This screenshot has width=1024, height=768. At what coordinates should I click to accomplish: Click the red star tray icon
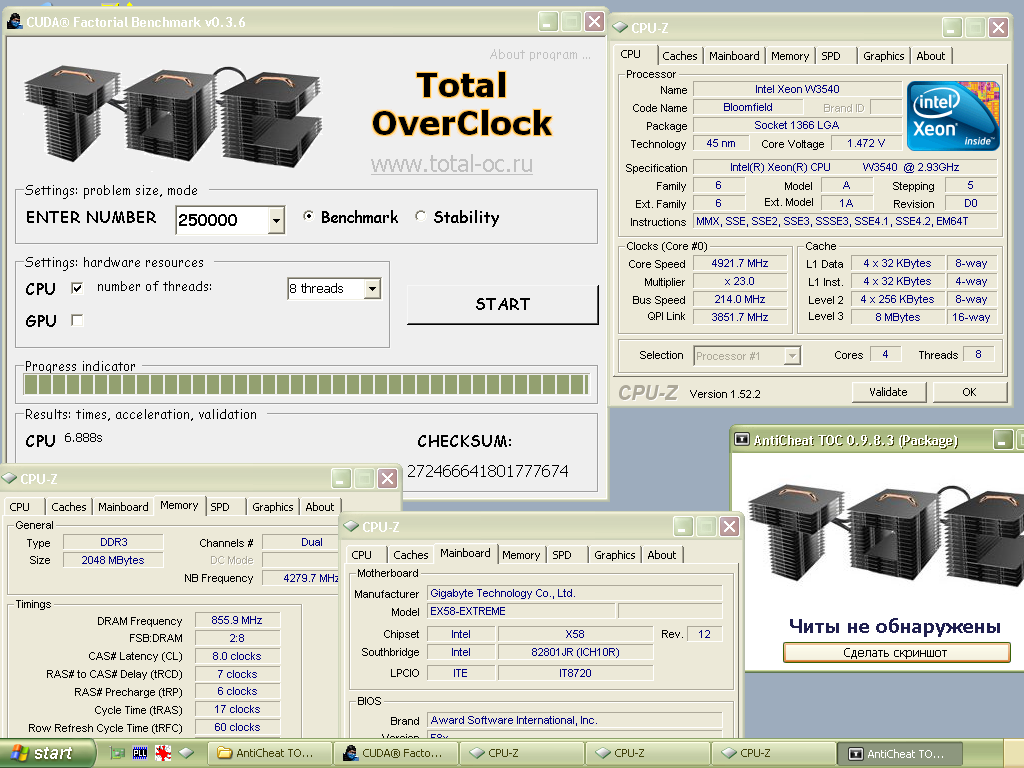pos(163,753)
